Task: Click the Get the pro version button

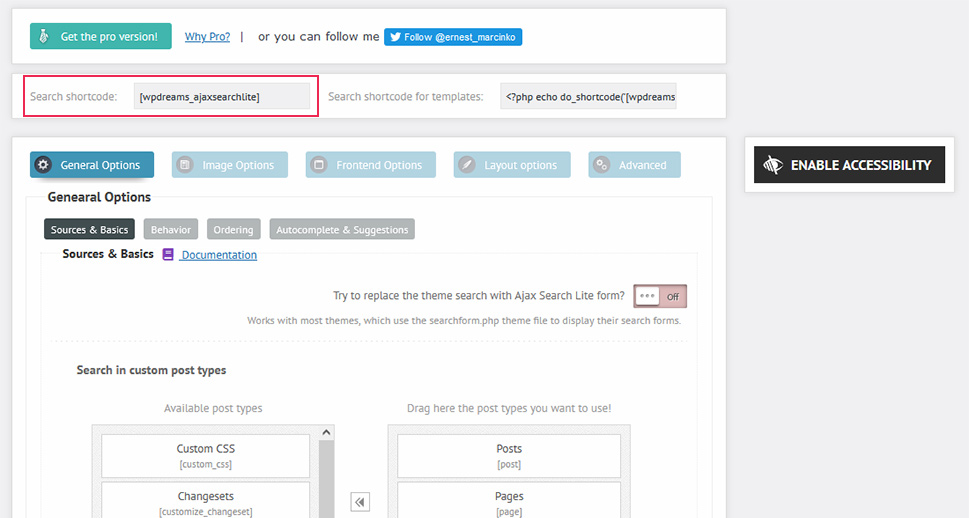Action: [101, 36]
